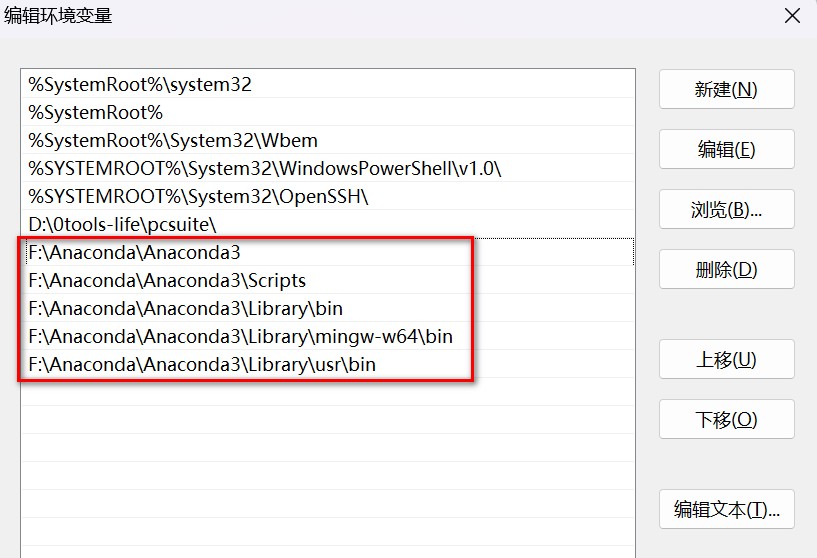Image resolution: width=817 pixels, height=558 pixels.
Task: Select Anaconda3\Library\bin path entry
Action: tap(328, 308)
